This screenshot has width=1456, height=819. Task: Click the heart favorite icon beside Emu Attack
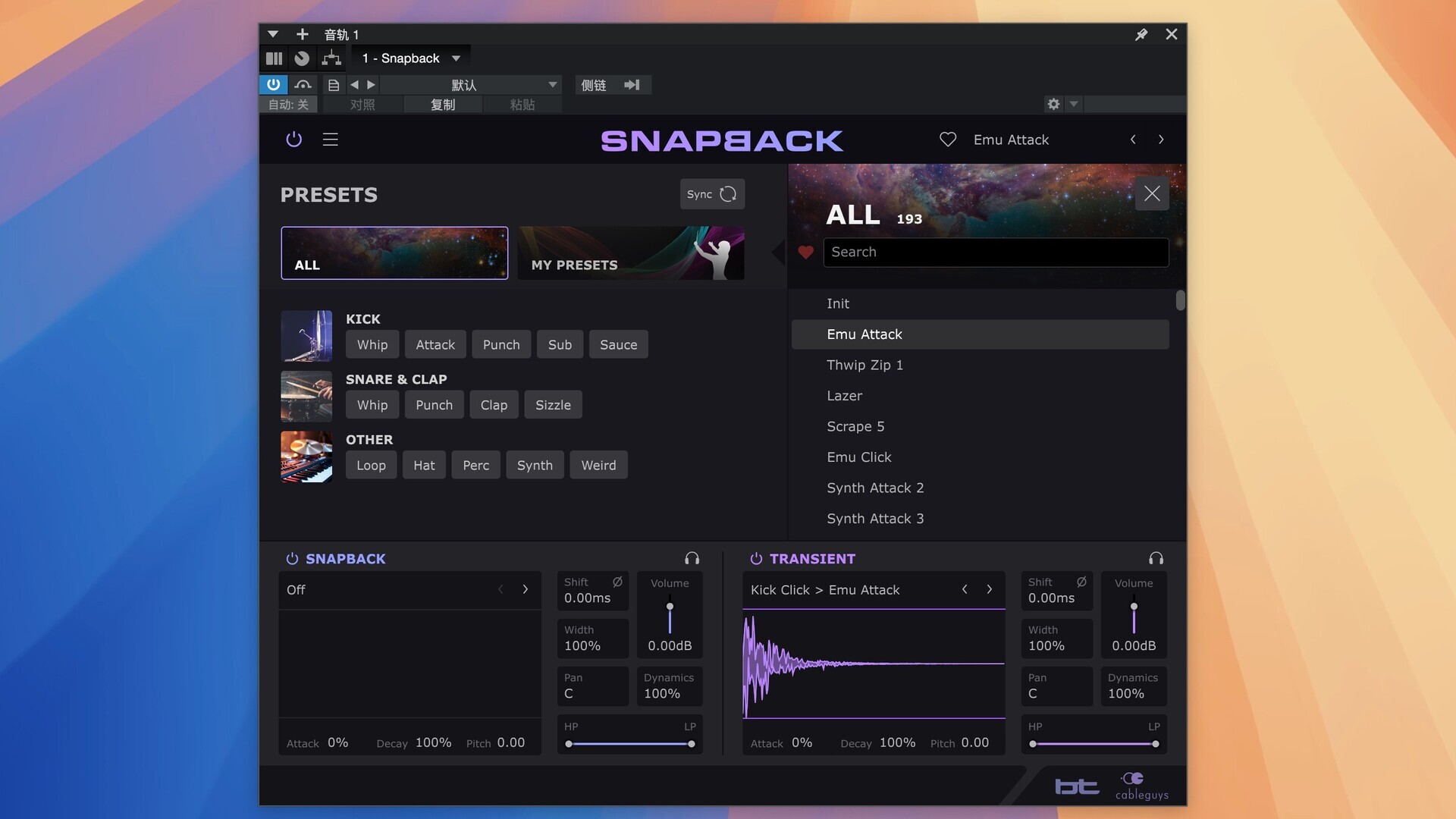pos(947,140)
